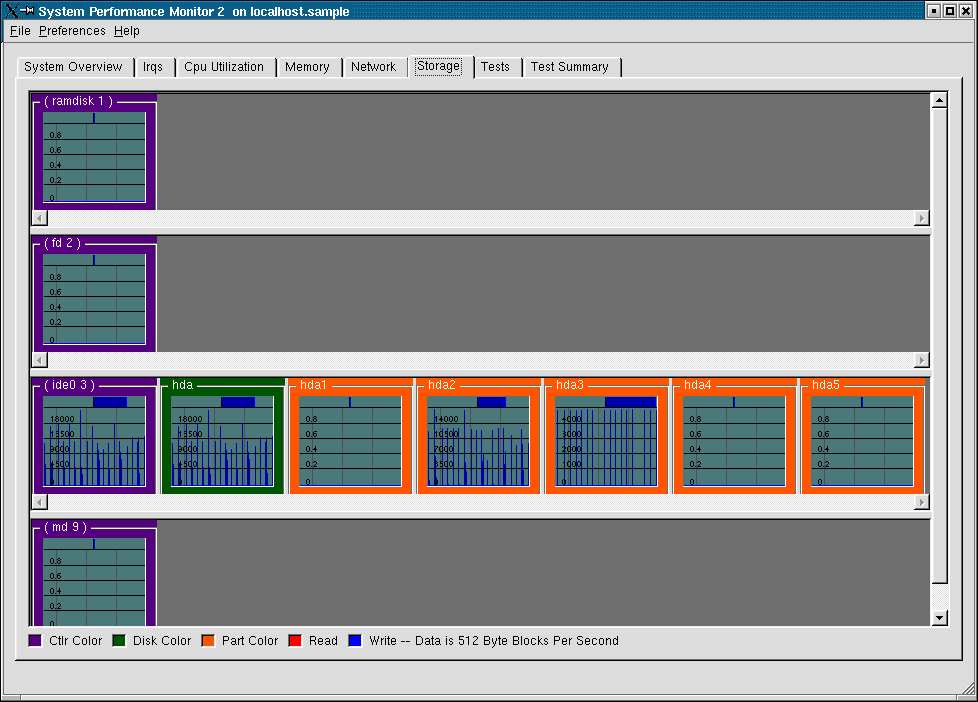978x702 pixels.
Task: Select the hda disk graph
Action: pyautogui.click(x=222, y=441)
